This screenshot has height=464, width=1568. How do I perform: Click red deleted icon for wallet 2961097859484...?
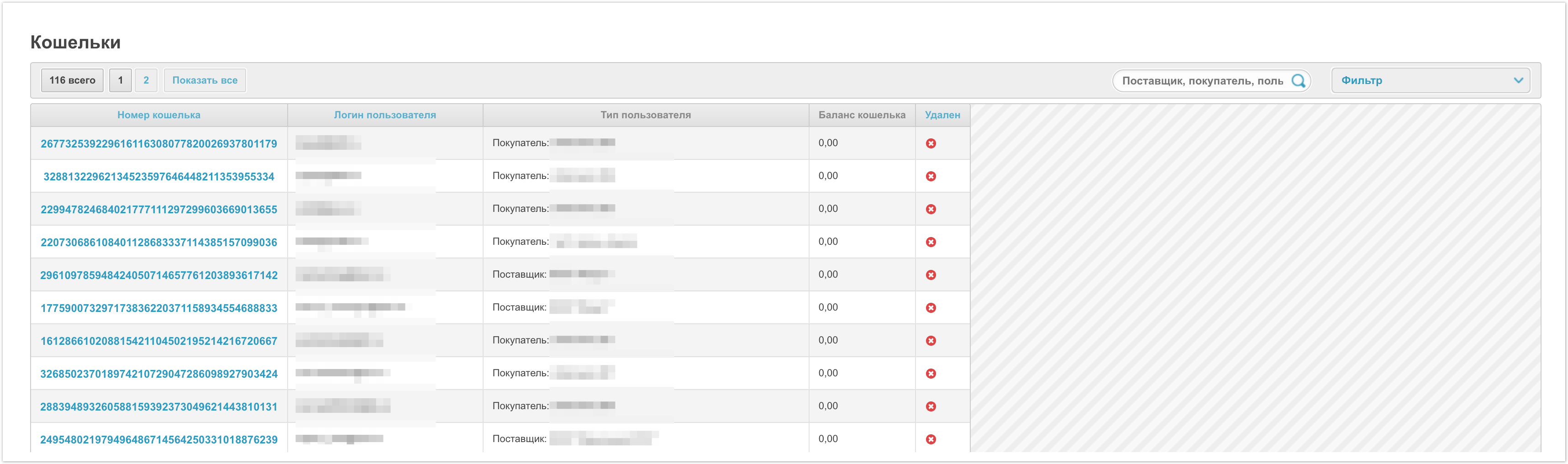tap(931, 274)
